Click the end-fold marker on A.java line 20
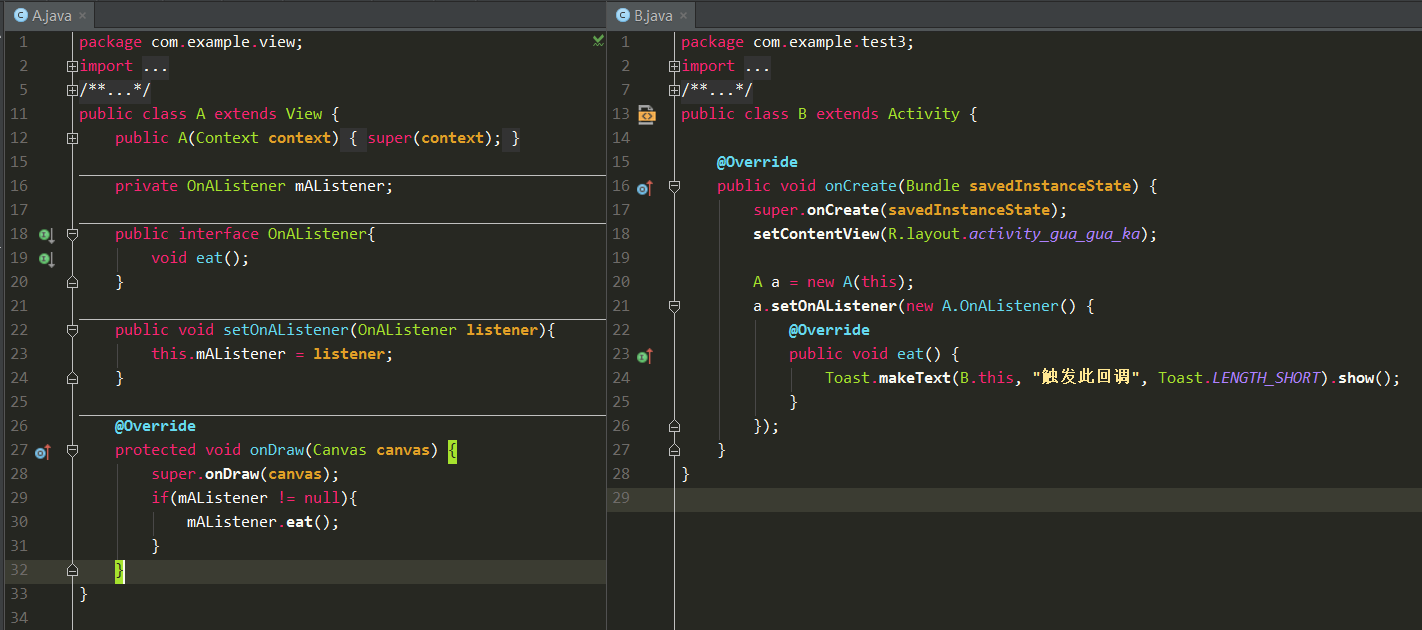 coord(72,282)
